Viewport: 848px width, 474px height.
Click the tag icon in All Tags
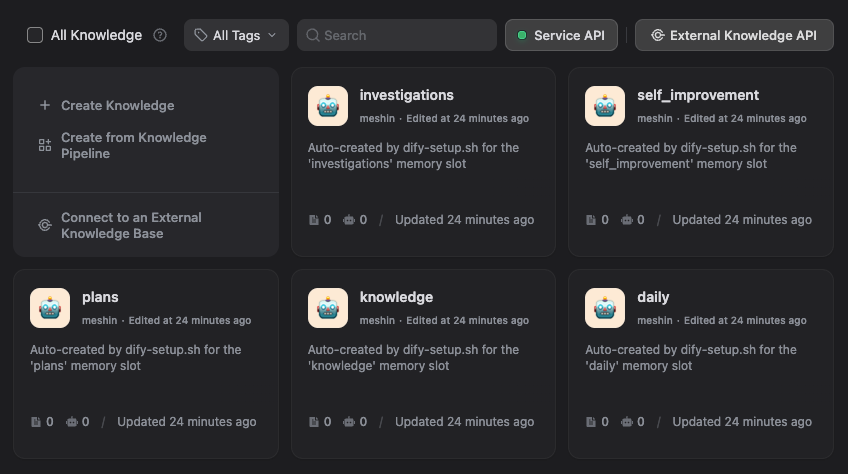201,35
